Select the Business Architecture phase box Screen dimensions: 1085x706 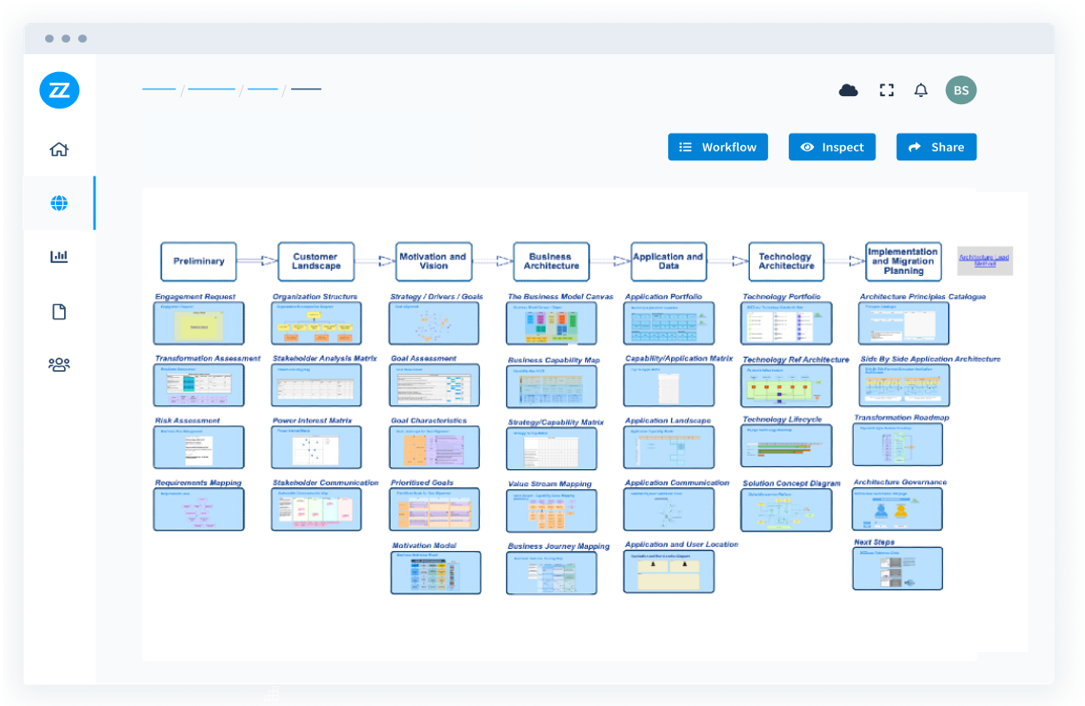coord(551,261)
